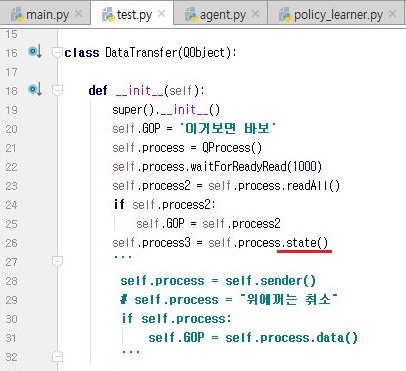Click the Python file icon on policy_learner.py tab
Screen dimensions: 406x371
[285, 15]
